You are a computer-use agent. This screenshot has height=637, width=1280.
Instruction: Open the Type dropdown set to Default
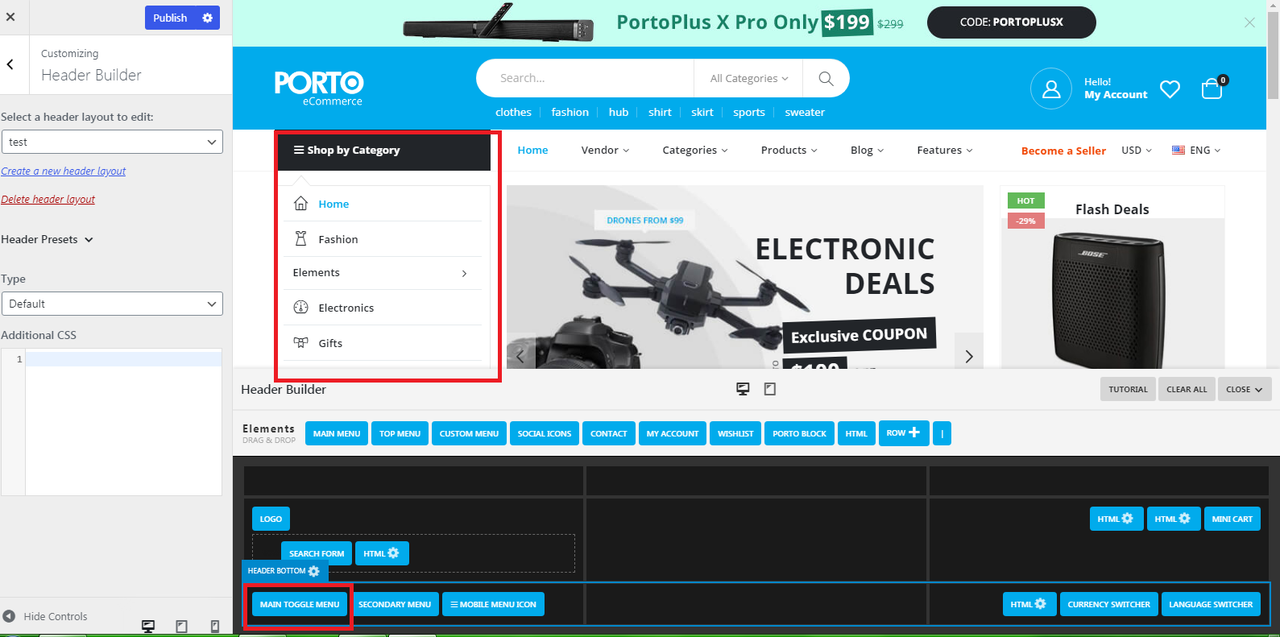[112, 304]
